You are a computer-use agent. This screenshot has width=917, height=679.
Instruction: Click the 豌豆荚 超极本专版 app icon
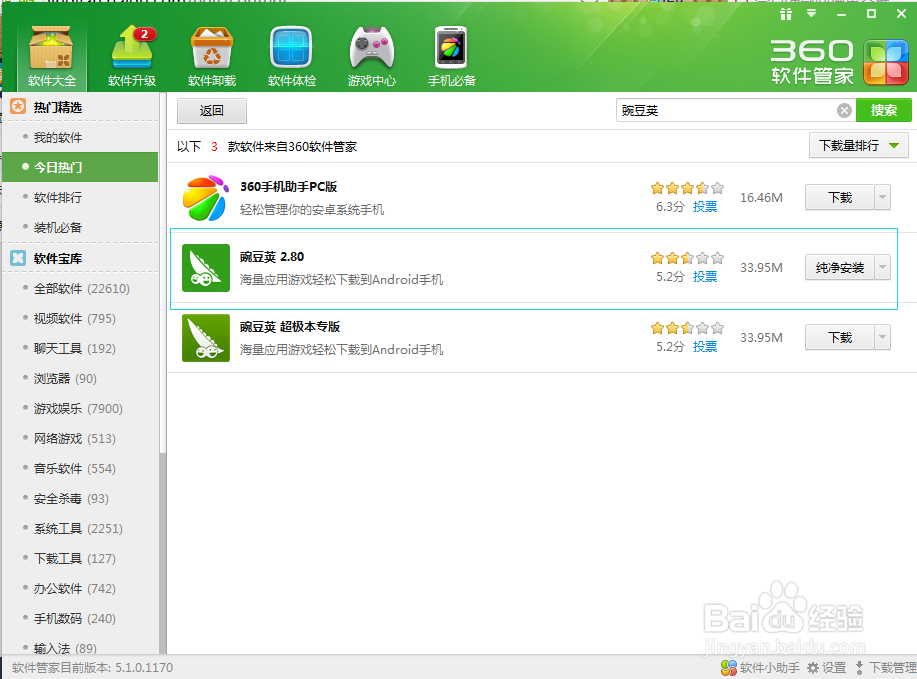click(x=206, y=337)
